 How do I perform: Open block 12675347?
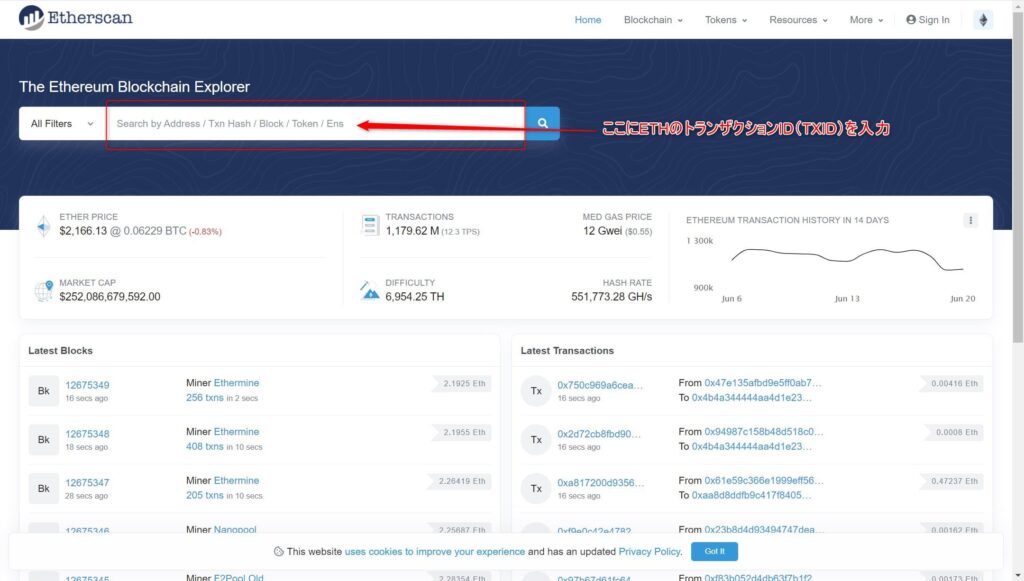pos(88,482)
